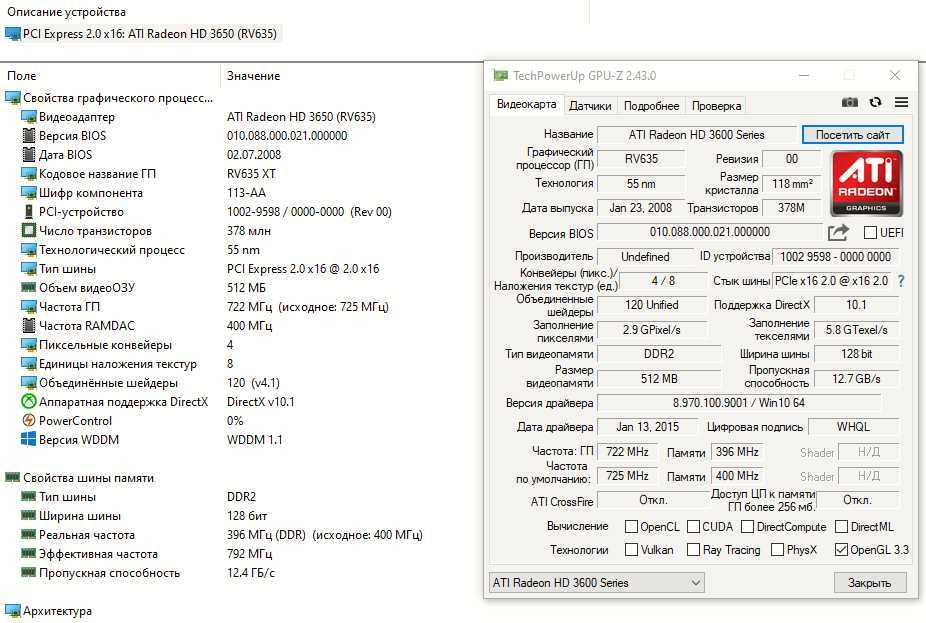Click the Эффективная частота row icon
Screen dimensions: 926x623
click(28, 553)
